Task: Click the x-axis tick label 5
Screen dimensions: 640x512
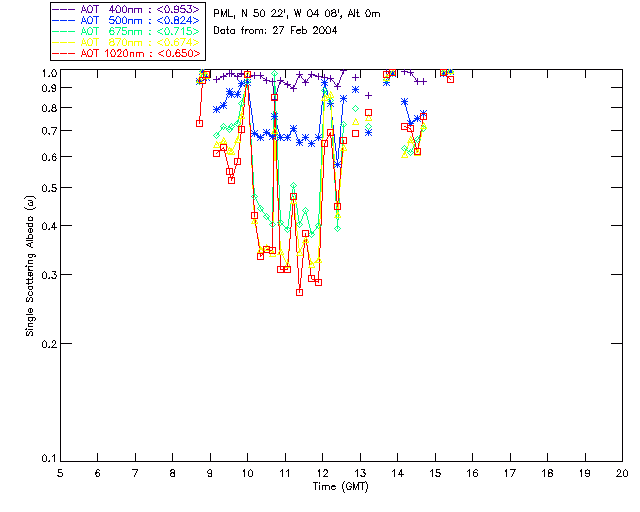Action: pos(60,473)
